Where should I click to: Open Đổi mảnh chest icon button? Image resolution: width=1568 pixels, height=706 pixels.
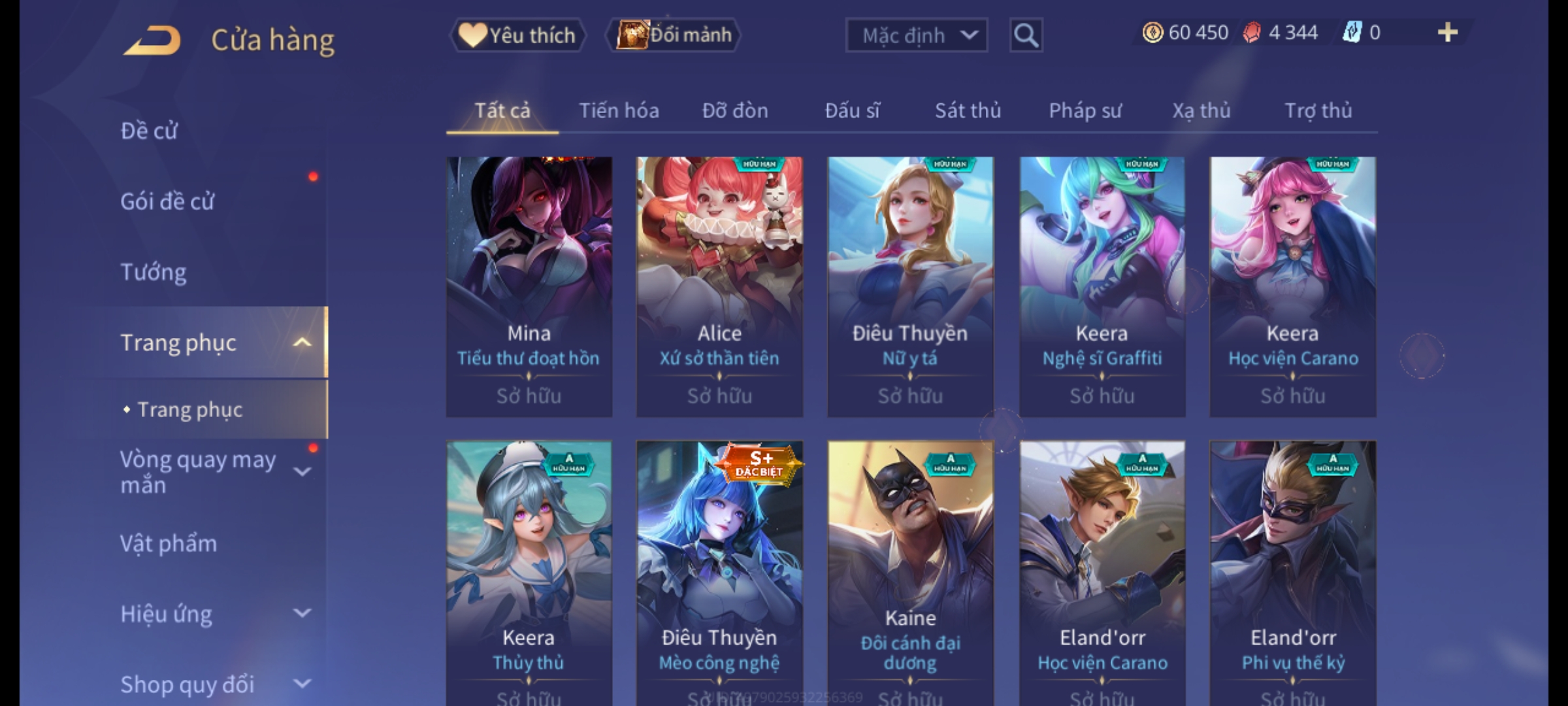coord(674,35)
